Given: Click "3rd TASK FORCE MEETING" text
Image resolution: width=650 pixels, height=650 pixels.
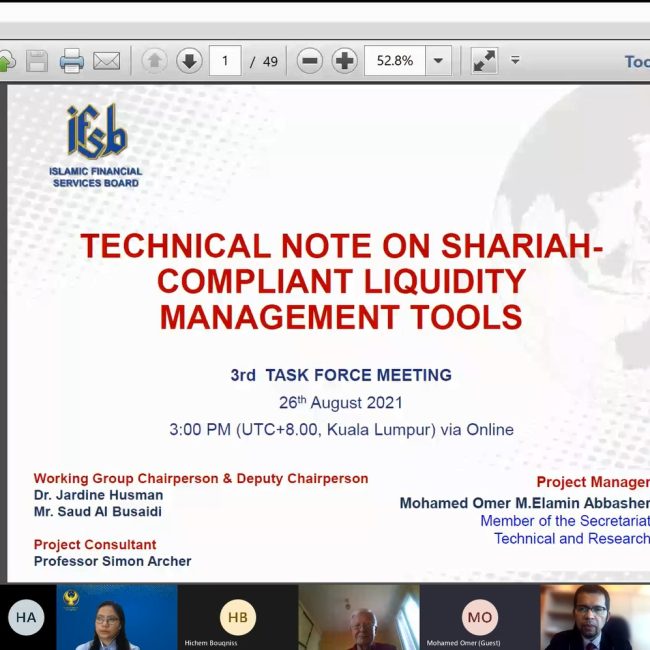Looking at the screenshot, I should (341, 375).
